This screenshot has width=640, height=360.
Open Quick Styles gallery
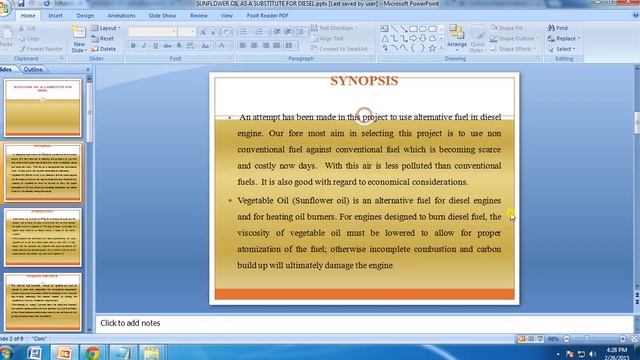[477, 39]
